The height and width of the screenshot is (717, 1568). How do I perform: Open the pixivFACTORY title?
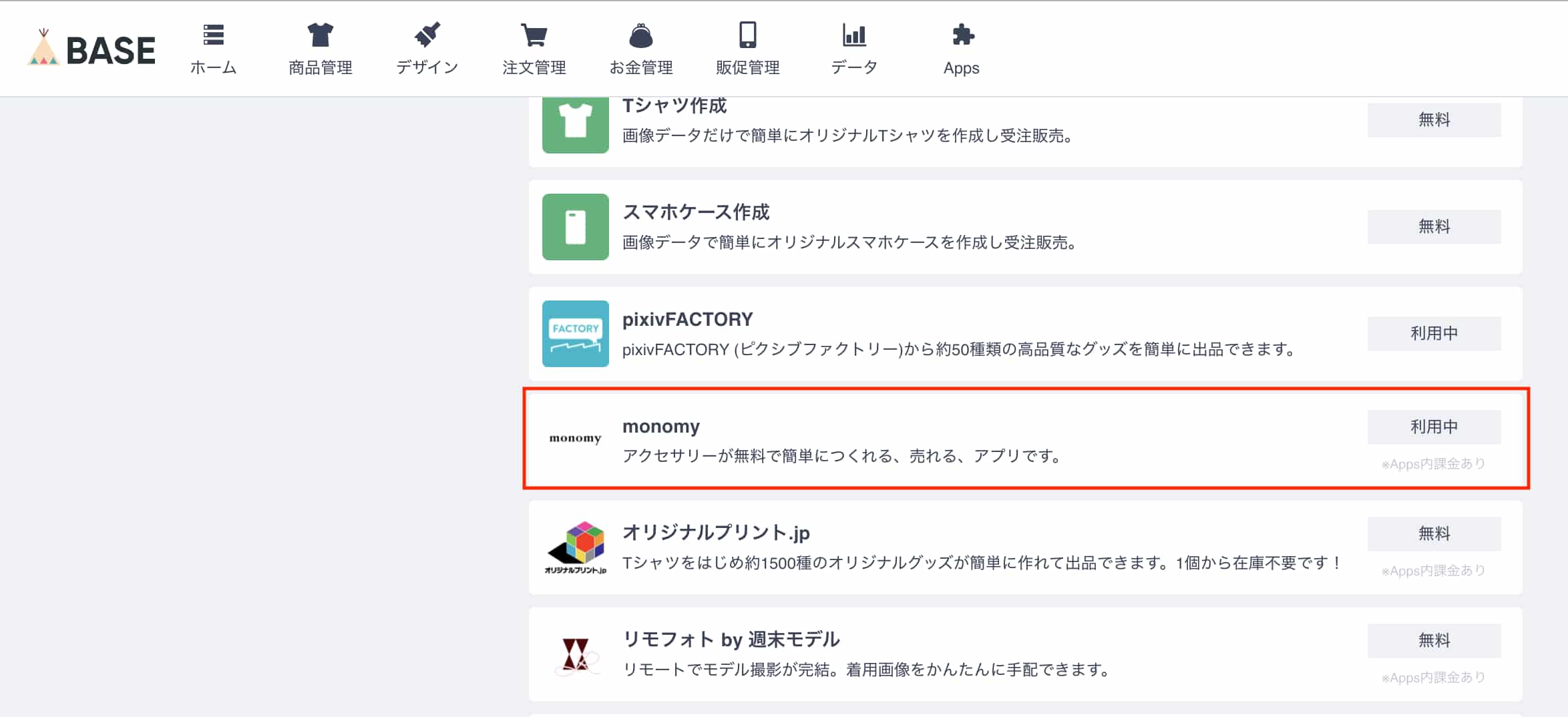(x=688, y=319)
